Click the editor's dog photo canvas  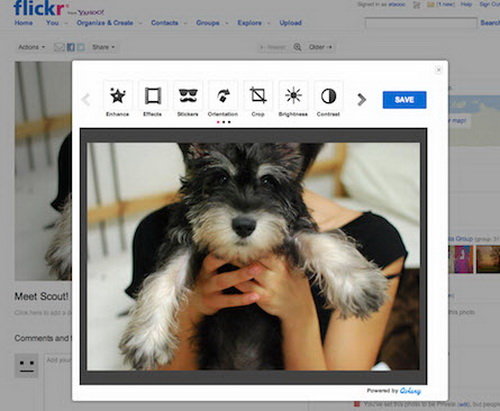253,256
